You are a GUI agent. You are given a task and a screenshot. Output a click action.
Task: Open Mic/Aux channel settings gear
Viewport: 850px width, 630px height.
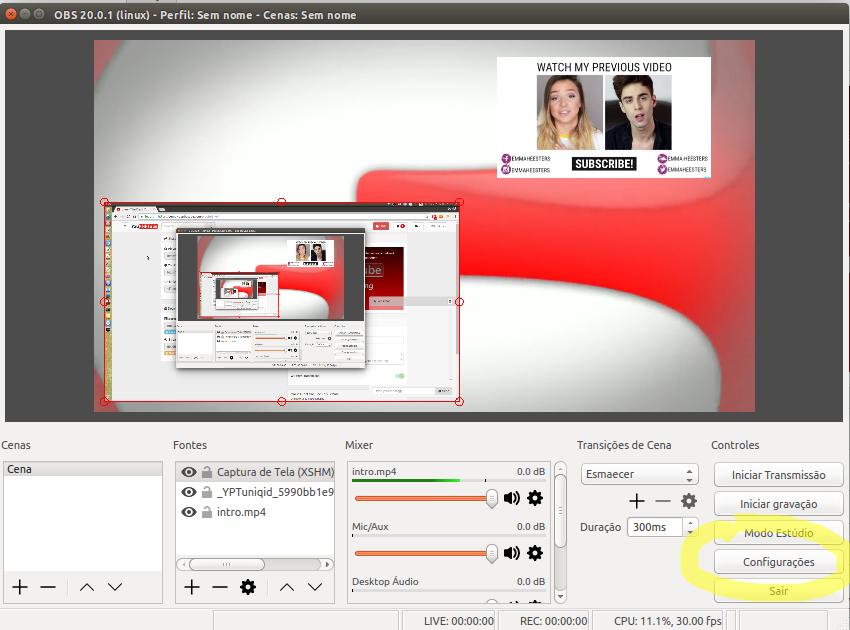(x=535, y=553)
